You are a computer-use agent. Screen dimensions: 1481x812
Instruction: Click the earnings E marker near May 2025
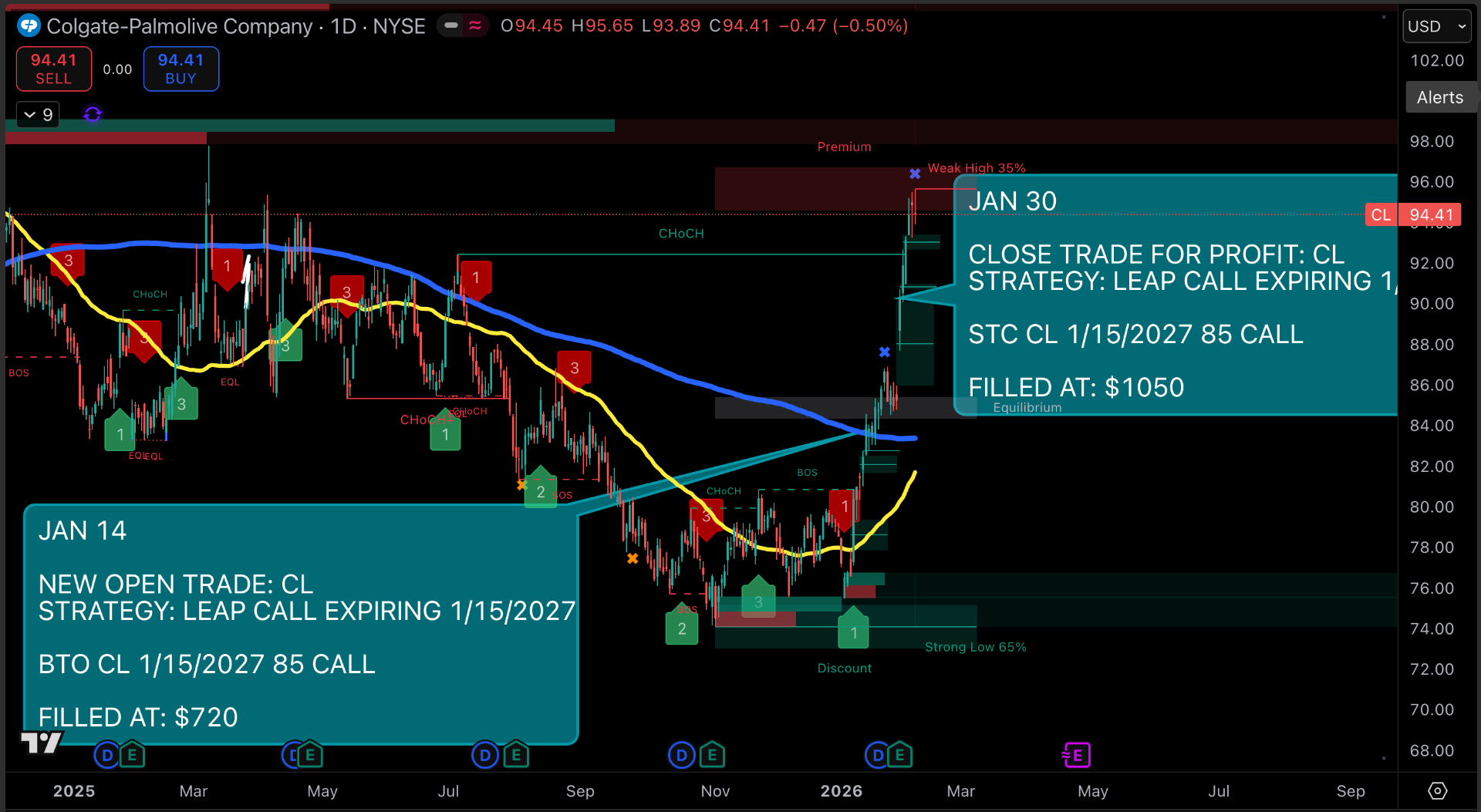(309, 755)
